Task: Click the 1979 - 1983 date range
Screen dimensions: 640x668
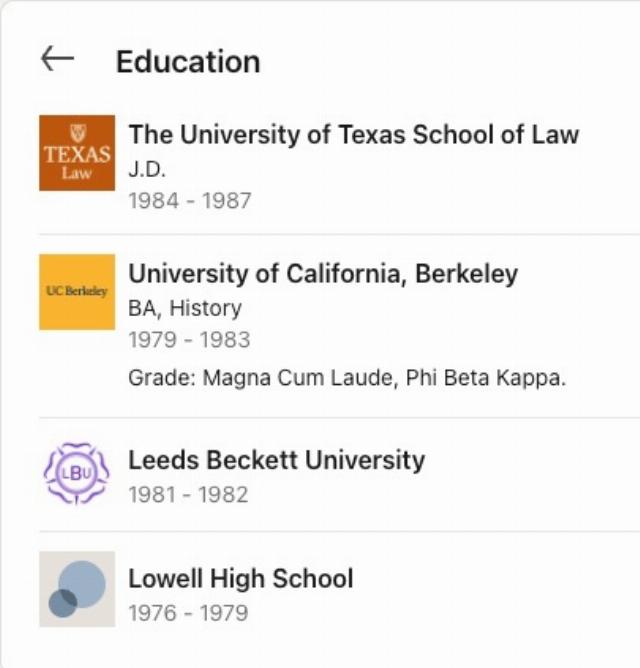Action: pos(189,340)
